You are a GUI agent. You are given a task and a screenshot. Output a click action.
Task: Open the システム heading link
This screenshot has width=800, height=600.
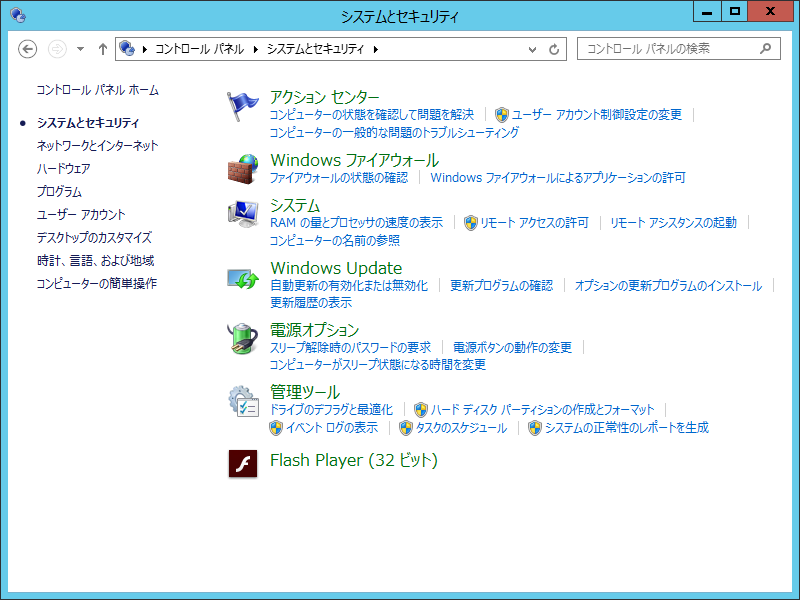coord(295,205)
